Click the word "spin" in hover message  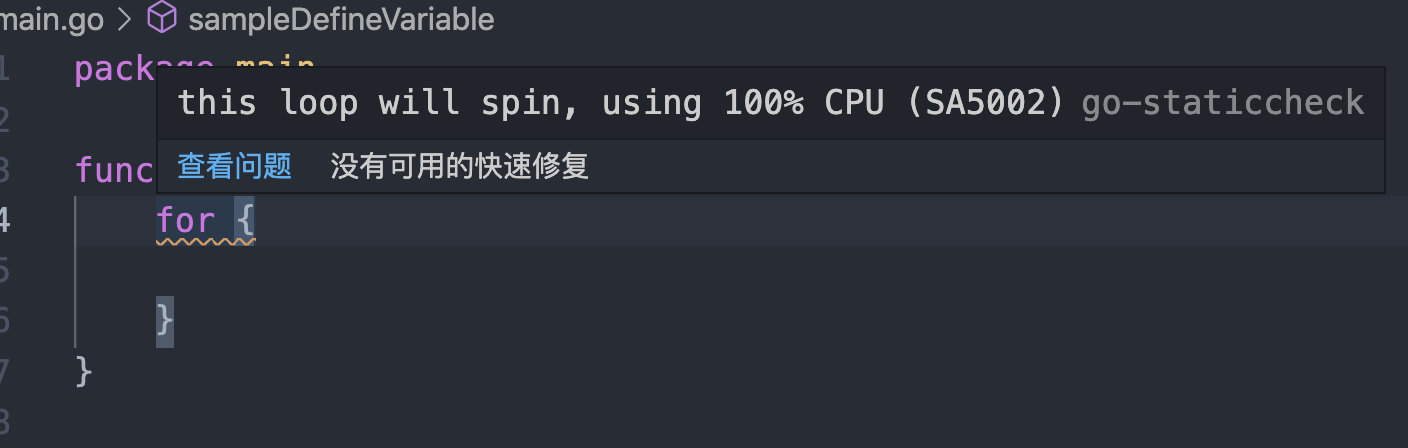point(530,102)
